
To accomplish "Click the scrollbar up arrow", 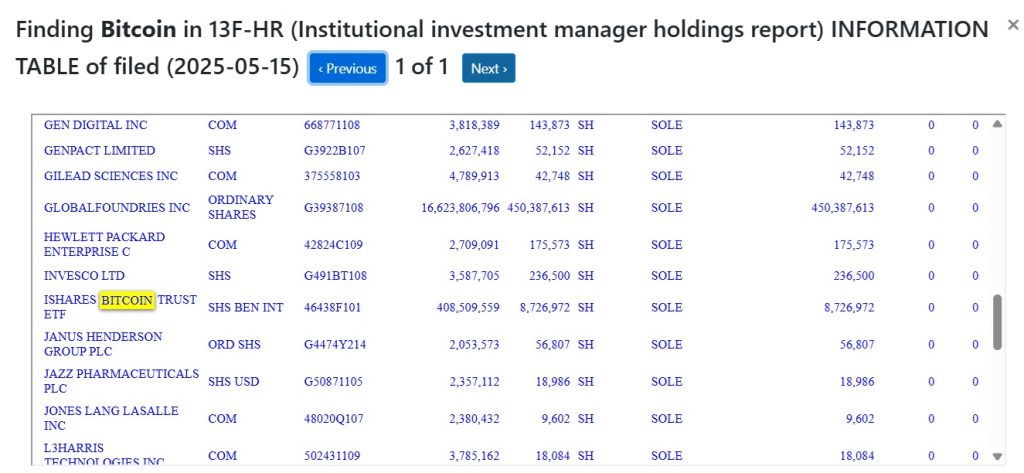I will pyautogui.click(x=997, y=124).
